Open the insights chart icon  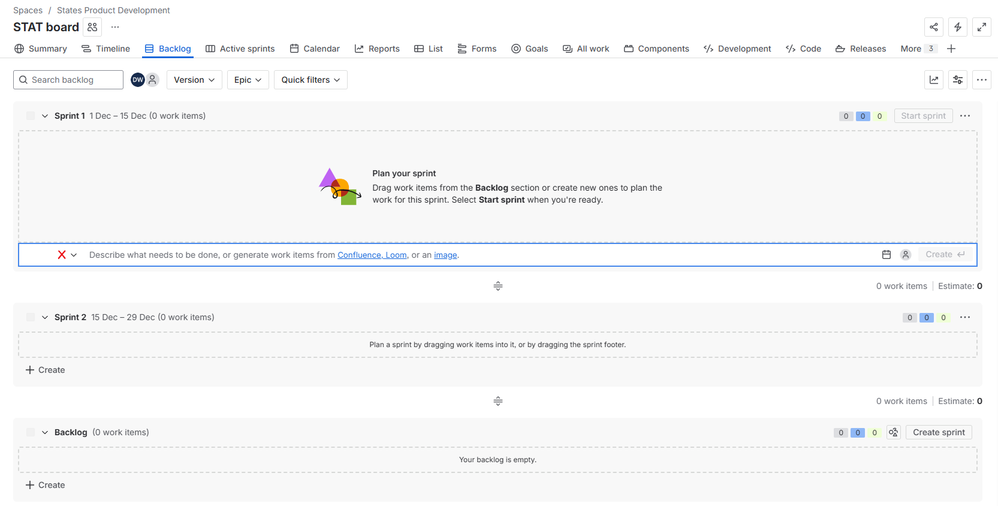click(x=934, y=80)
